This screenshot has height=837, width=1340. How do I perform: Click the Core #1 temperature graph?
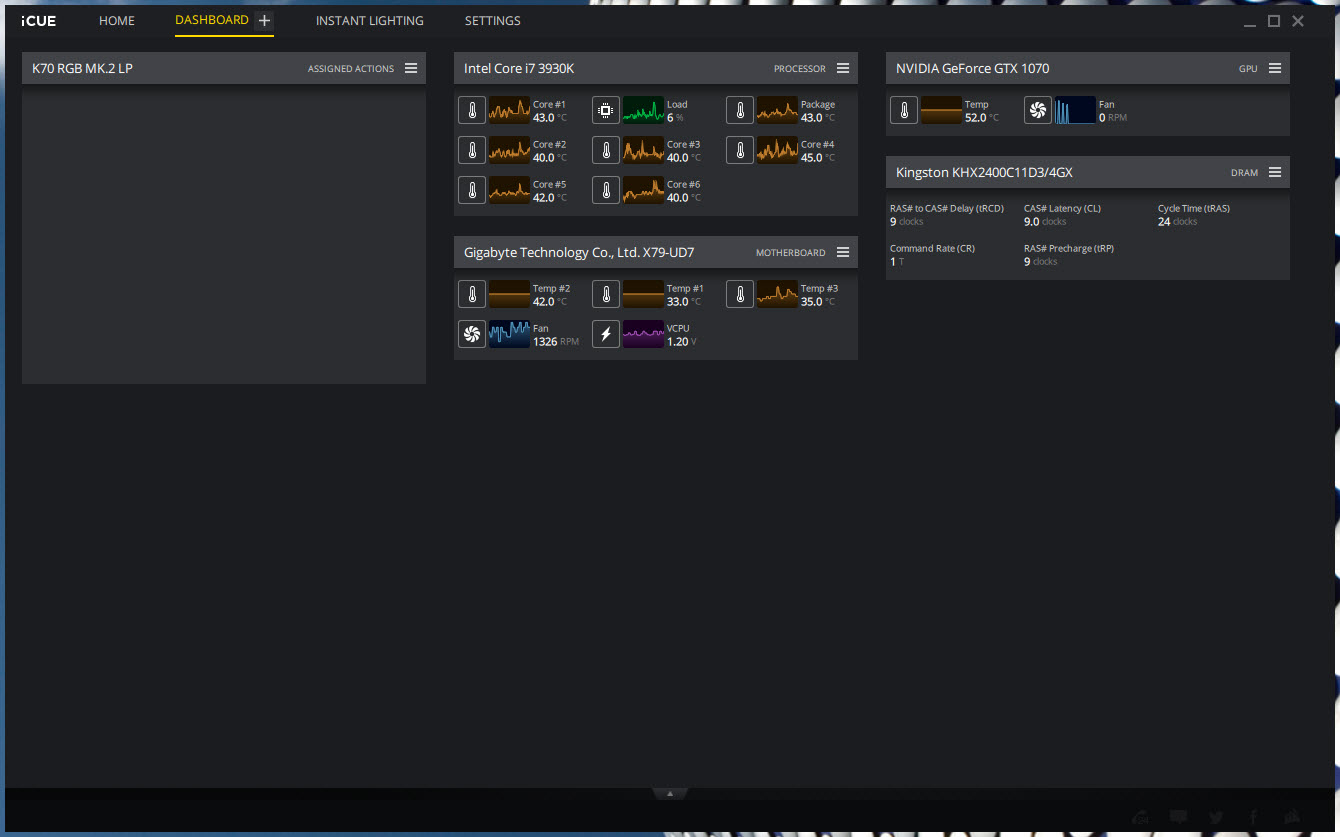(x=510, y=110)
